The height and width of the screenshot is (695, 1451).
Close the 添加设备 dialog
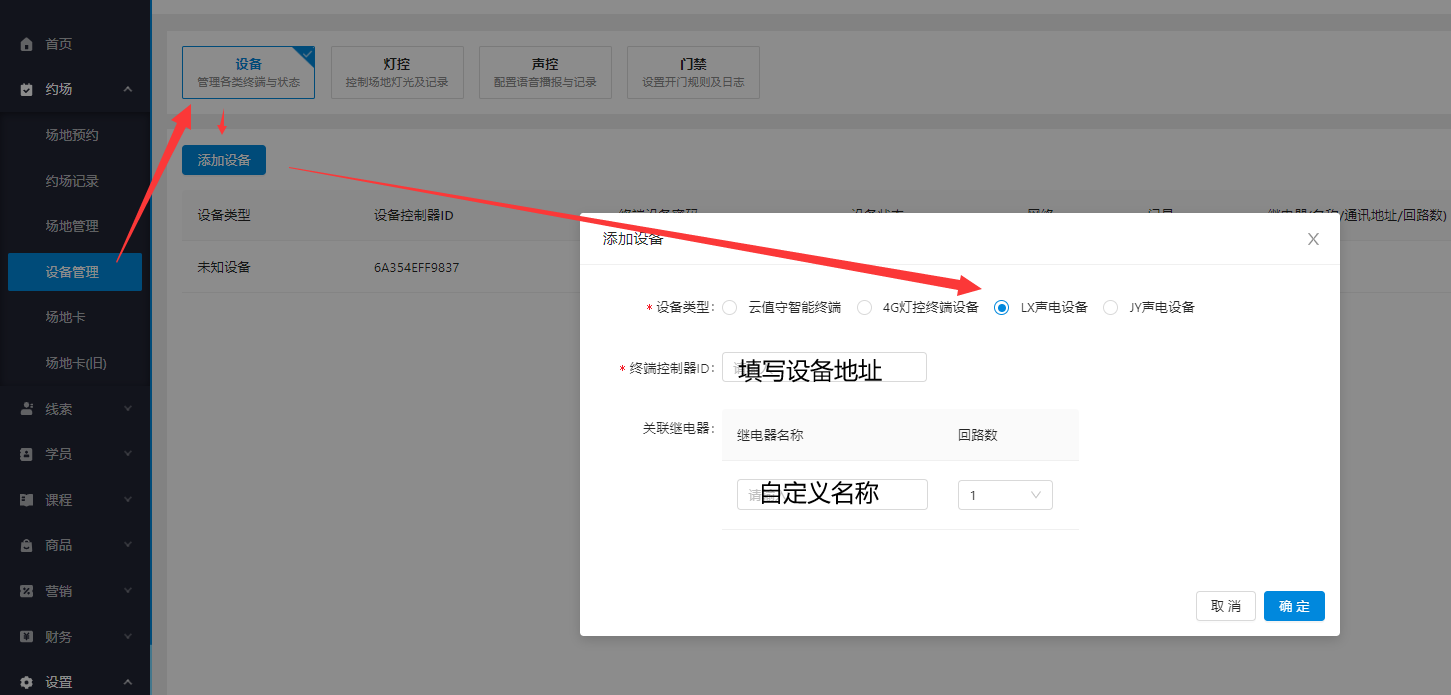(1313, 239)
